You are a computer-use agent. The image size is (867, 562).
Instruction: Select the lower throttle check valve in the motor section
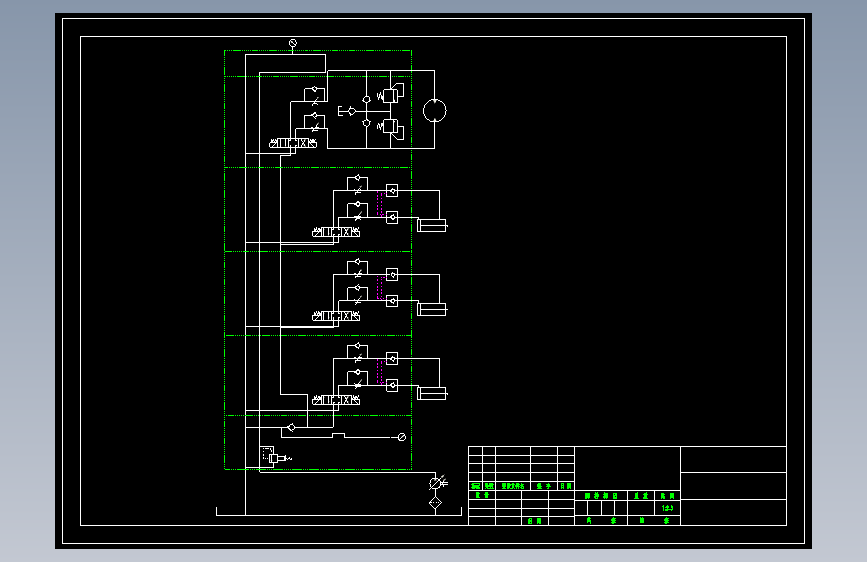315,122
